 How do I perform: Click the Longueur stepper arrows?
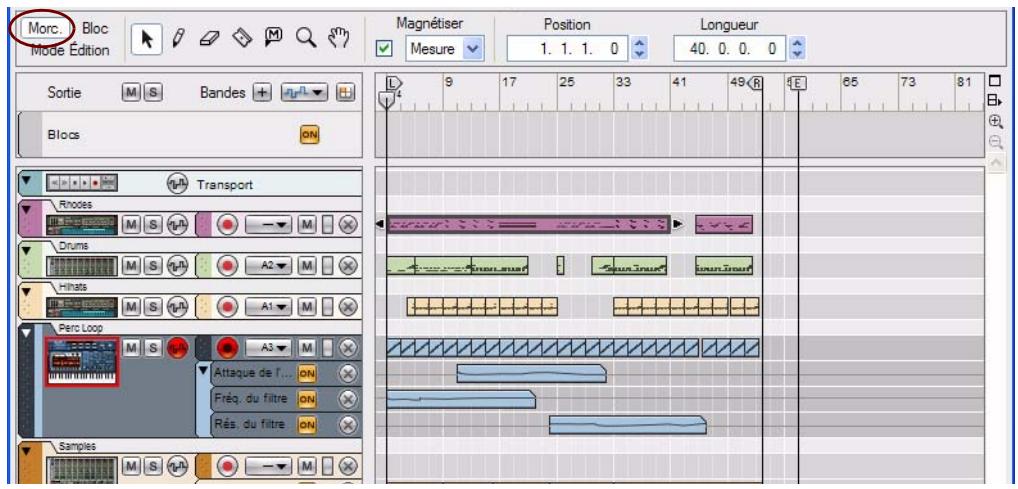pos(798,49)
